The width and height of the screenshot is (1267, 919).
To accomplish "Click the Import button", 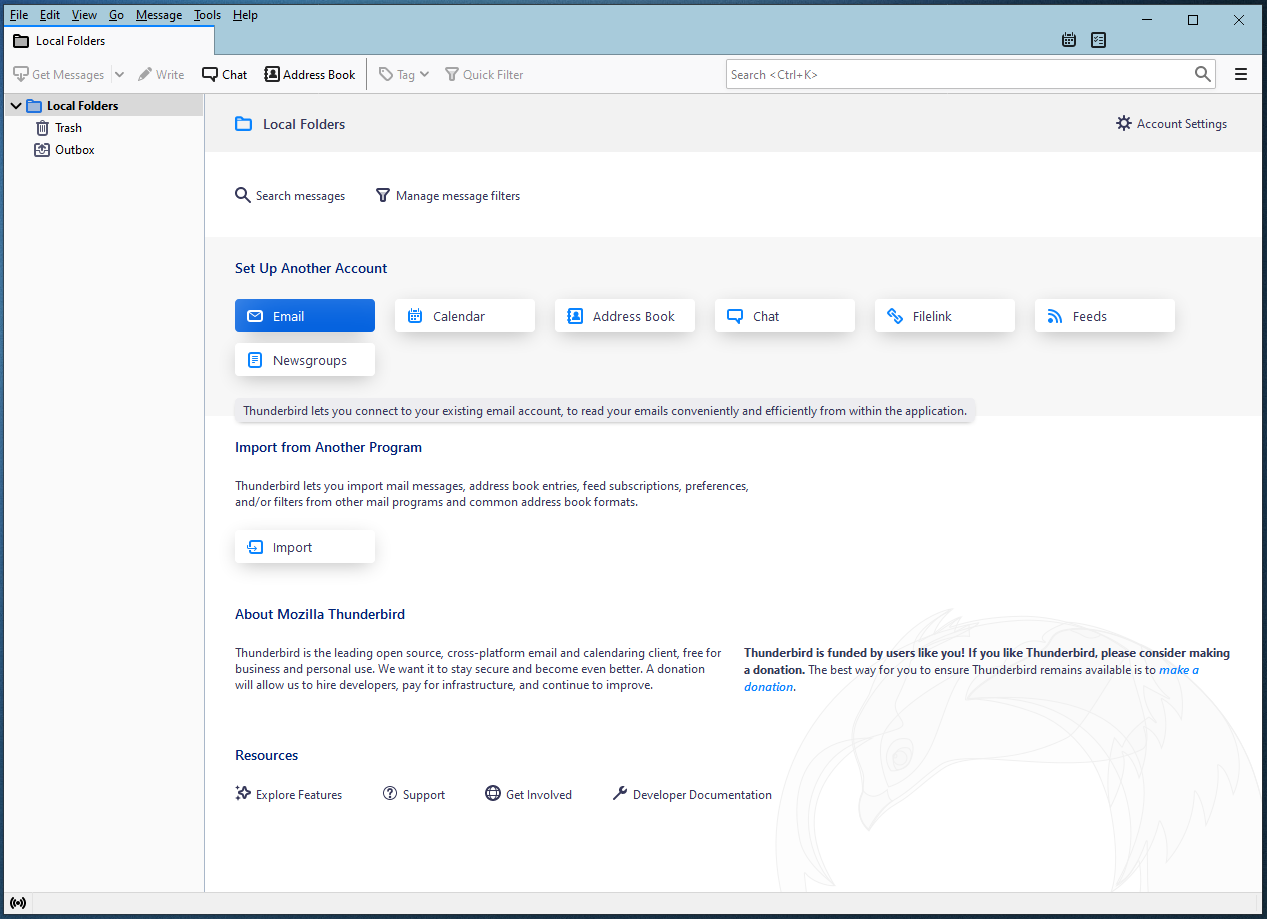I will pyautogui.click(x=304, y=547).
